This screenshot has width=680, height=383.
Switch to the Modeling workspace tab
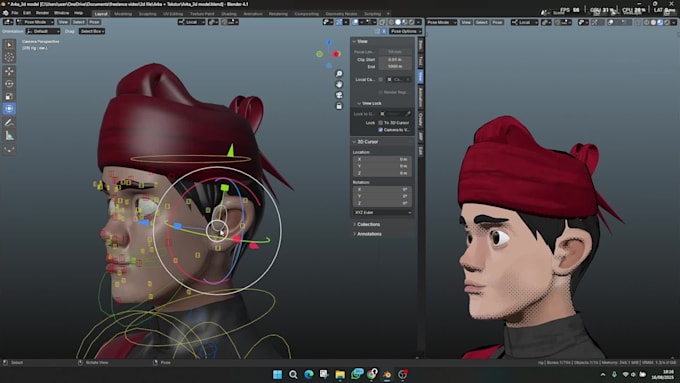(x=123, y=14)
